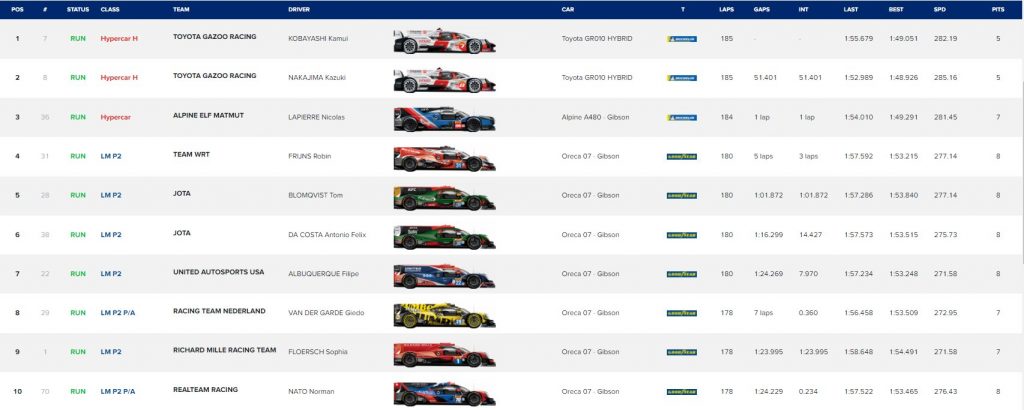This screenshot has height=410, width=1024.
Task: Sort by BEST column header
Action: pyautogui.click(x=896, y=10)
